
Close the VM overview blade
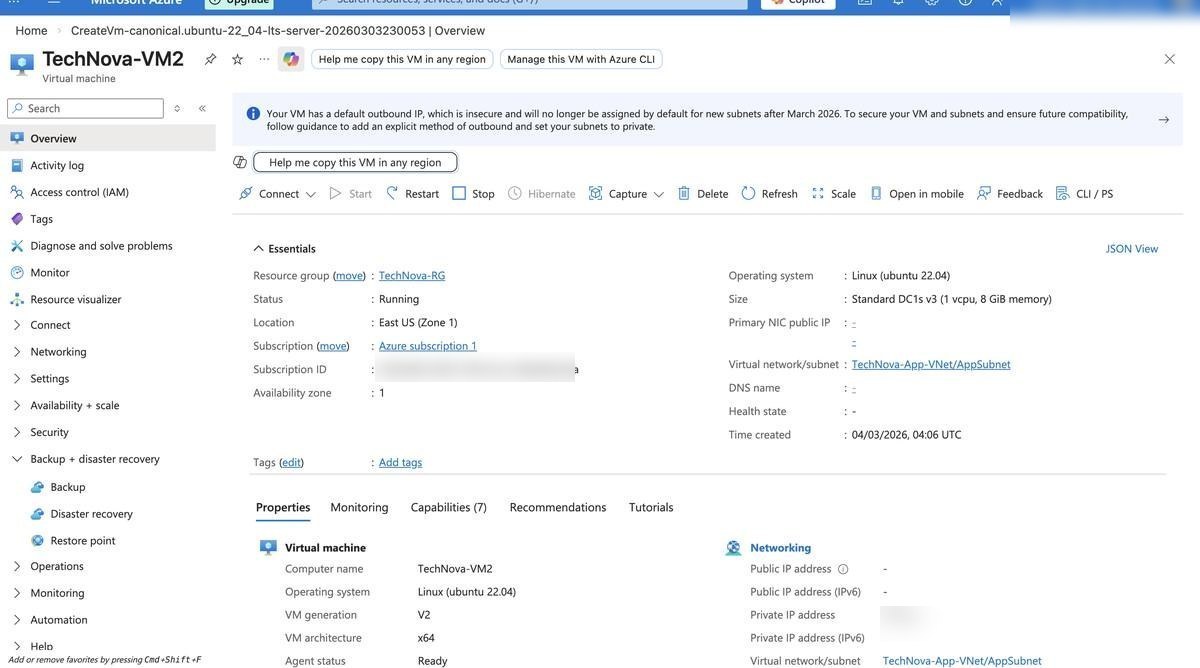pos(1170,59)
